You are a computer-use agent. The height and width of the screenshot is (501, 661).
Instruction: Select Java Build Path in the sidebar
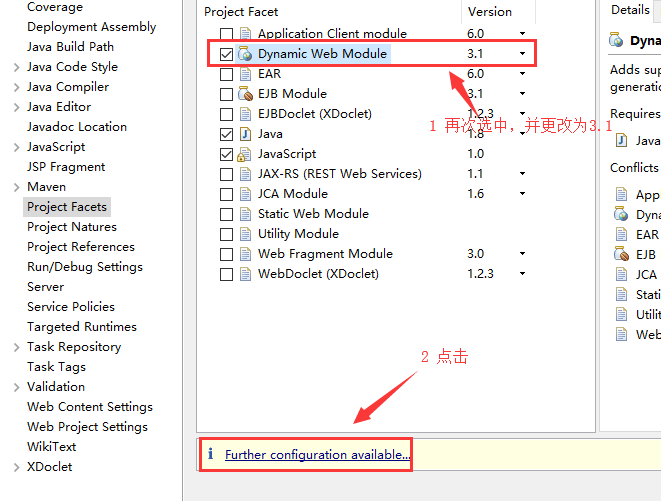[x=70, y=46]
